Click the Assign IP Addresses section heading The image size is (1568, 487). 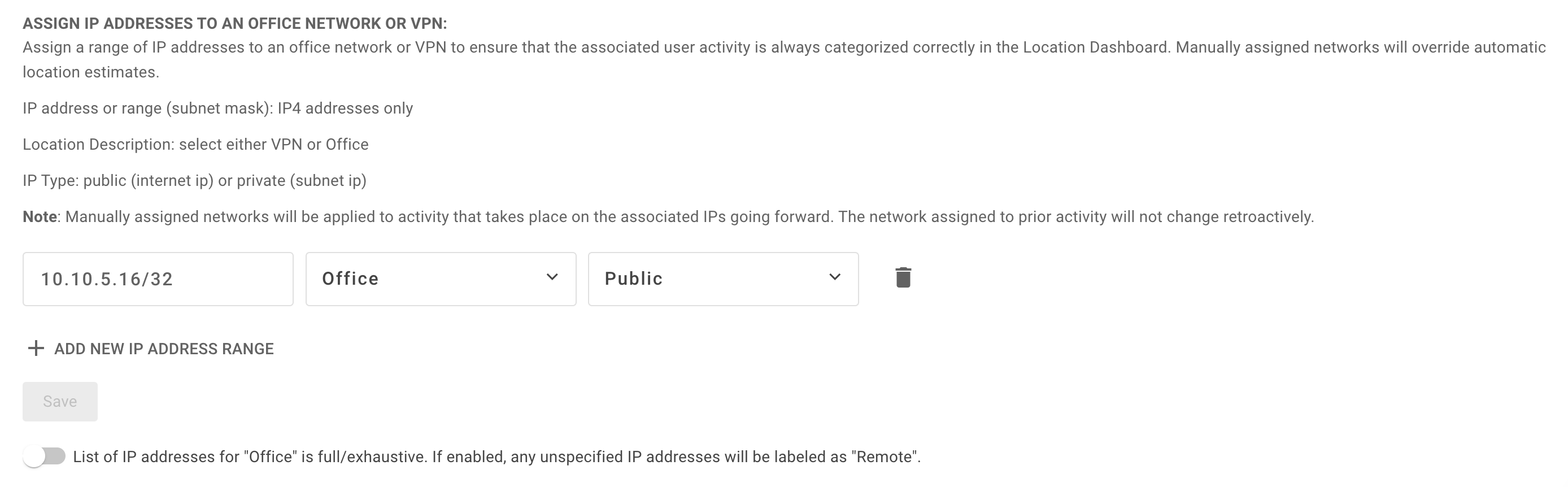(x=235, y=24)
